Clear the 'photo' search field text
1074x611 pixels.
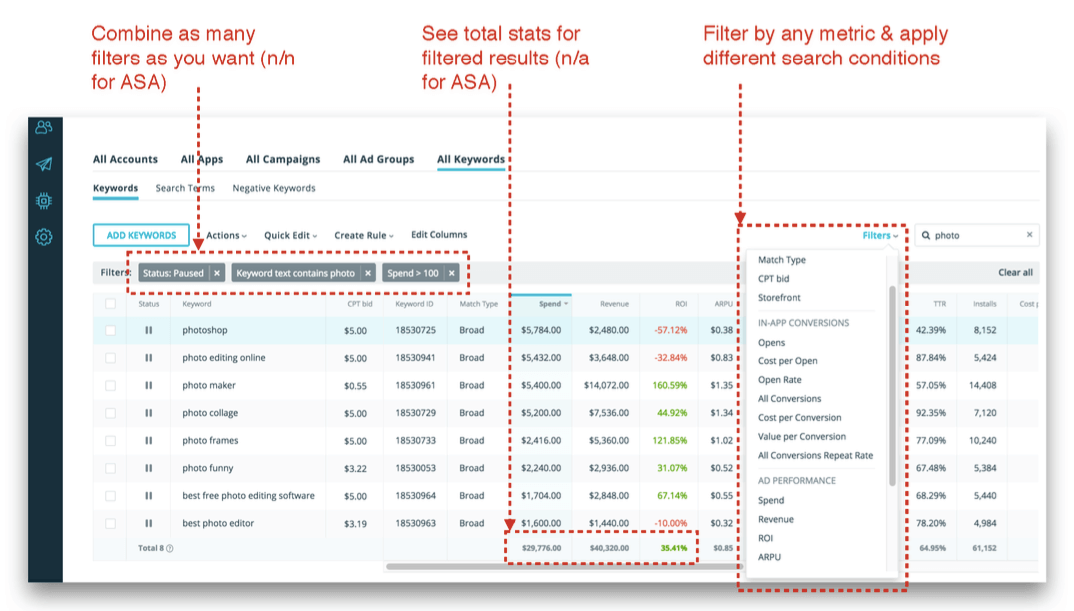pyautogui.click(x=1029, y=235)
